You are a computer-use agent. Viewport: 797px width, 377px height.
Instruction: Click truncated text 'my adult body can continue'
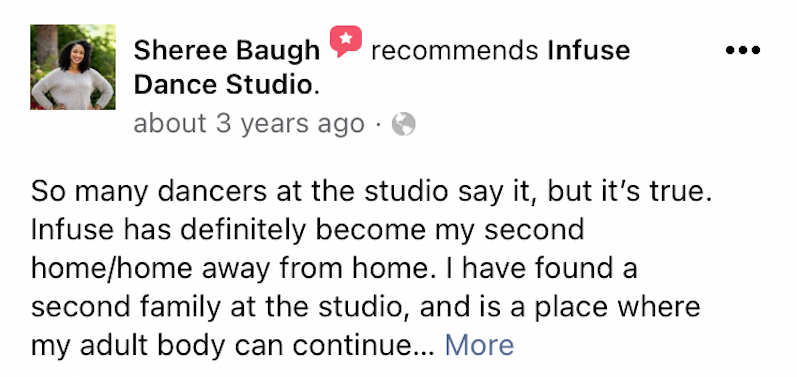223,346
